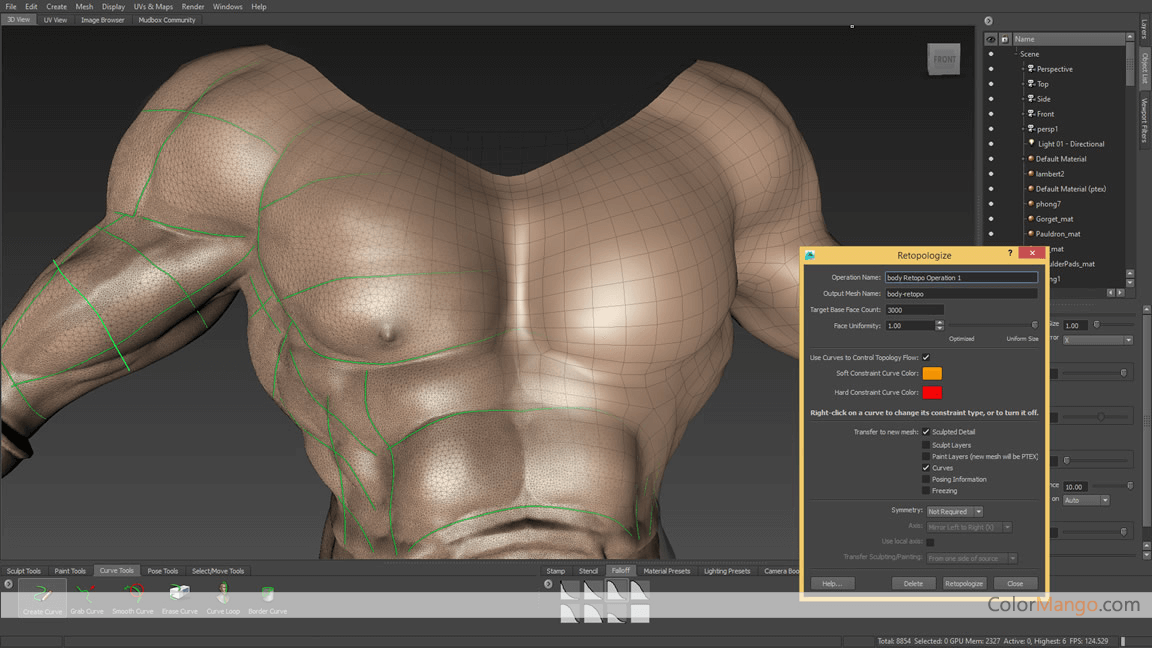Screen dimensions: 1152x648
Task: Switch to the Pose Tools tab
Action: coord(162,570)
